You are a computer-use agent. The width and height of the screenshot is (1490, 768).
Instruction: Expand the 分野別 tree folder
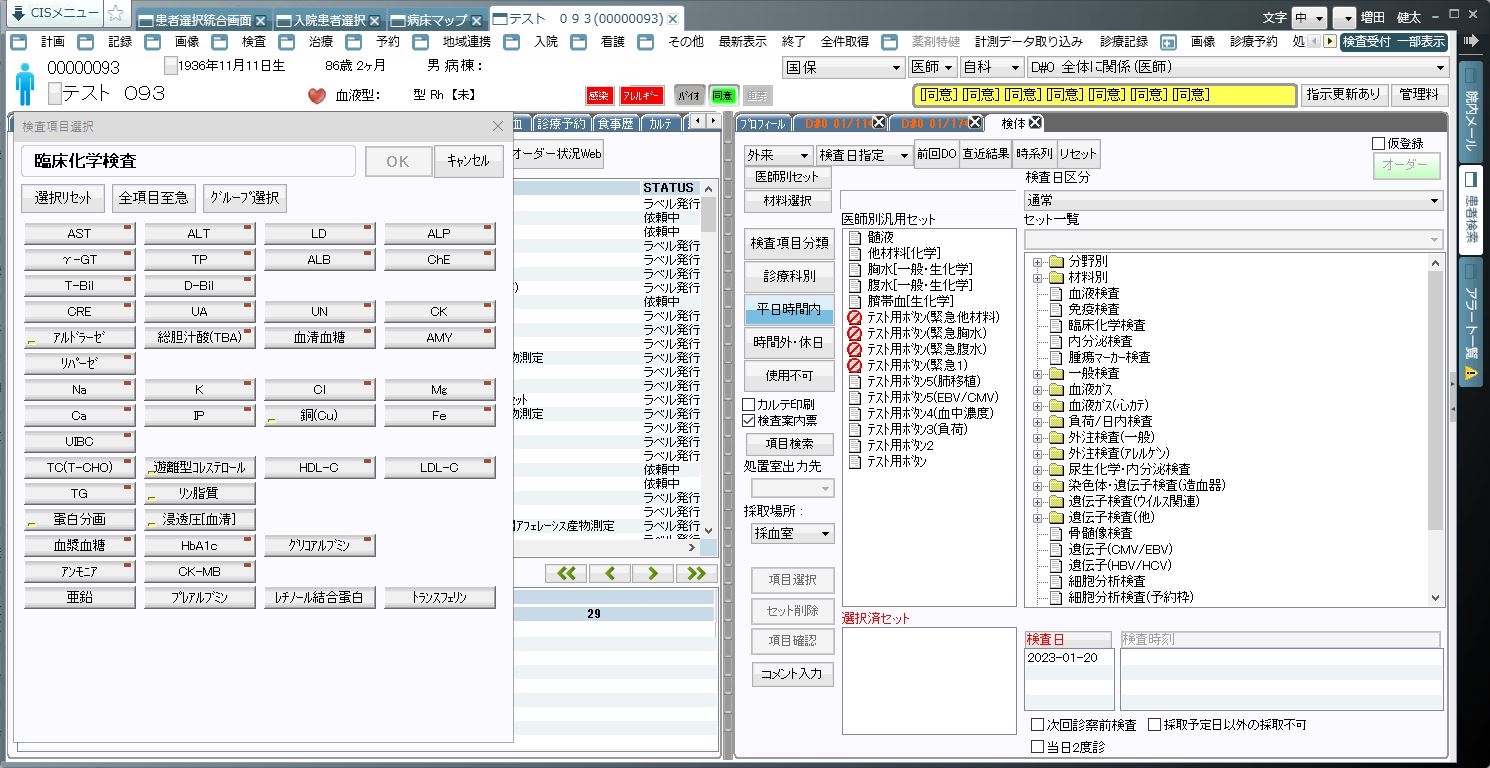[1038, 262]
